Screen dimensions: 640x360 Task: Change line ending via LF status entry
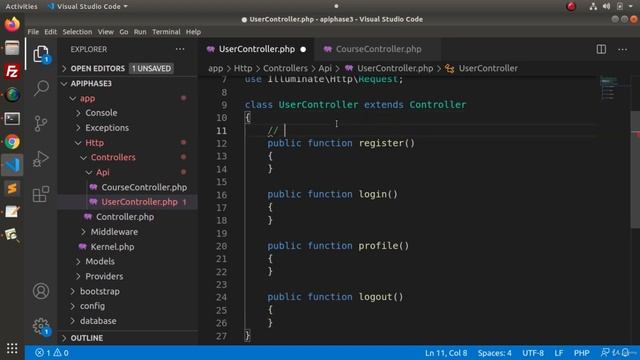[x=558, y=353]
